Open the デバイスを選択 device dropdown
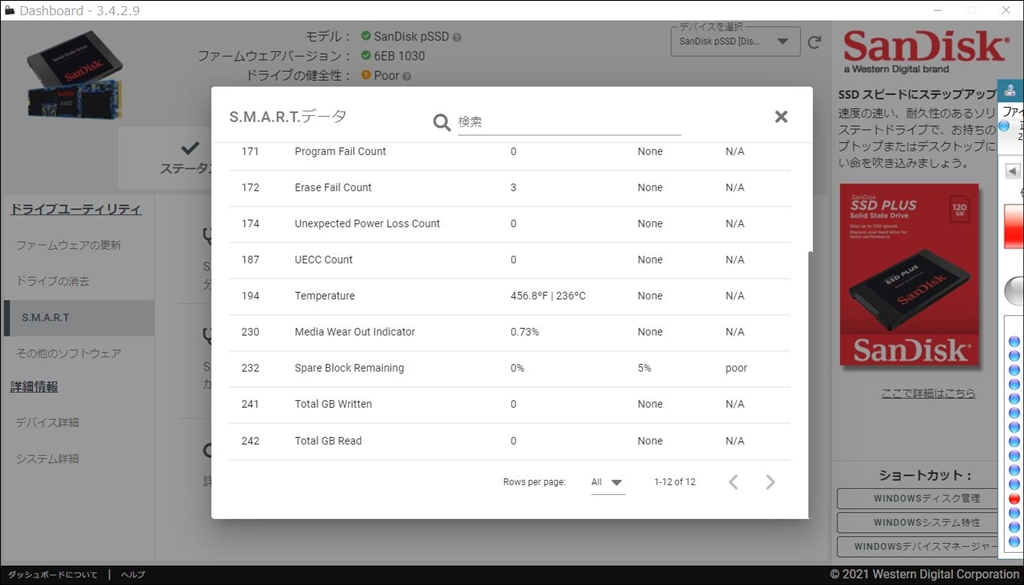Image resolution: width=1024 pixels, height=585 pixels. pyautogui.click(x=735, y=42)
